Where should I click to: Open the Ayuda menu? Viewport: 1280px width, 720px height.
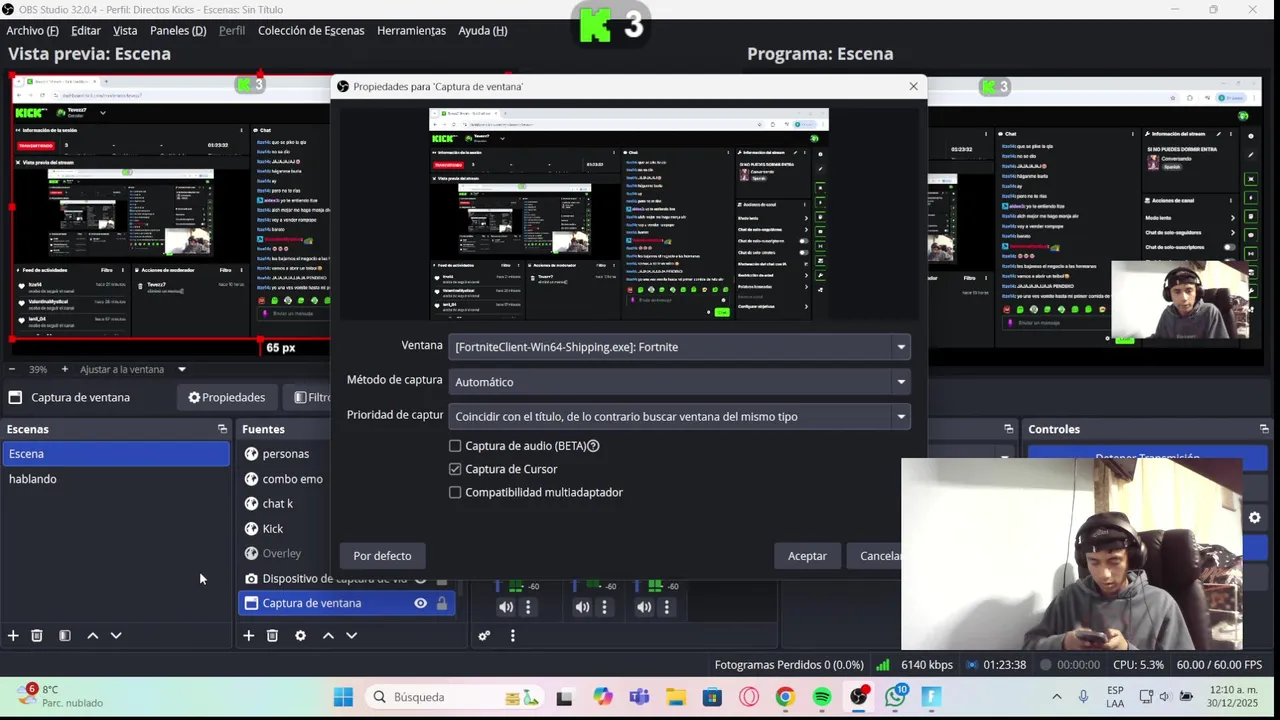482,31
